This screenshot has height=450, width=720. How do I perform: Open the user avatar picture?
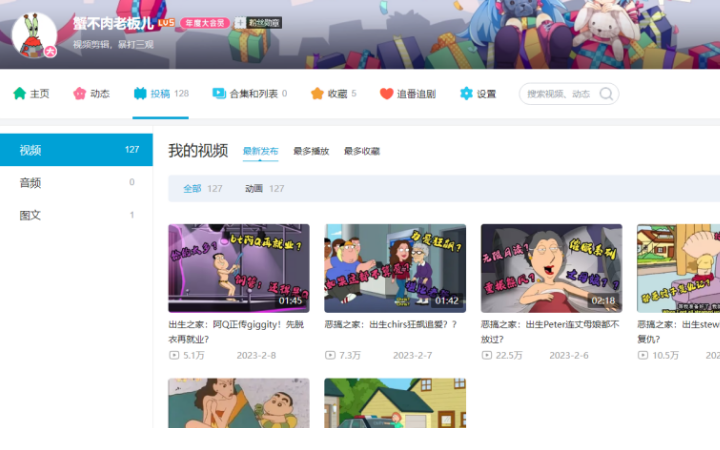34,35
